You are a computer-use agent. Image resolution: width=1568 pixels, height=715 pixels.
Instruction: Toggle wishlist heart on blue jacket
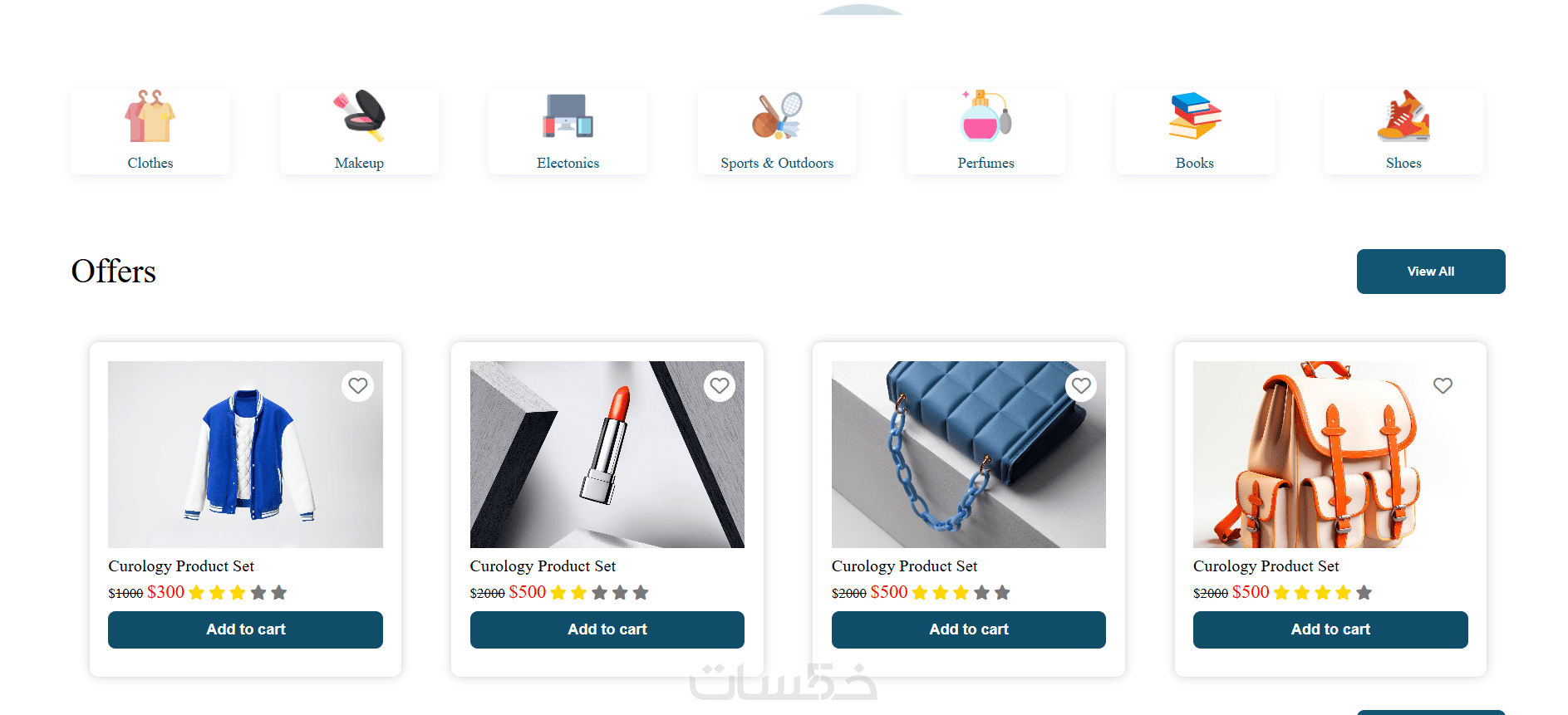click(358, 386)
